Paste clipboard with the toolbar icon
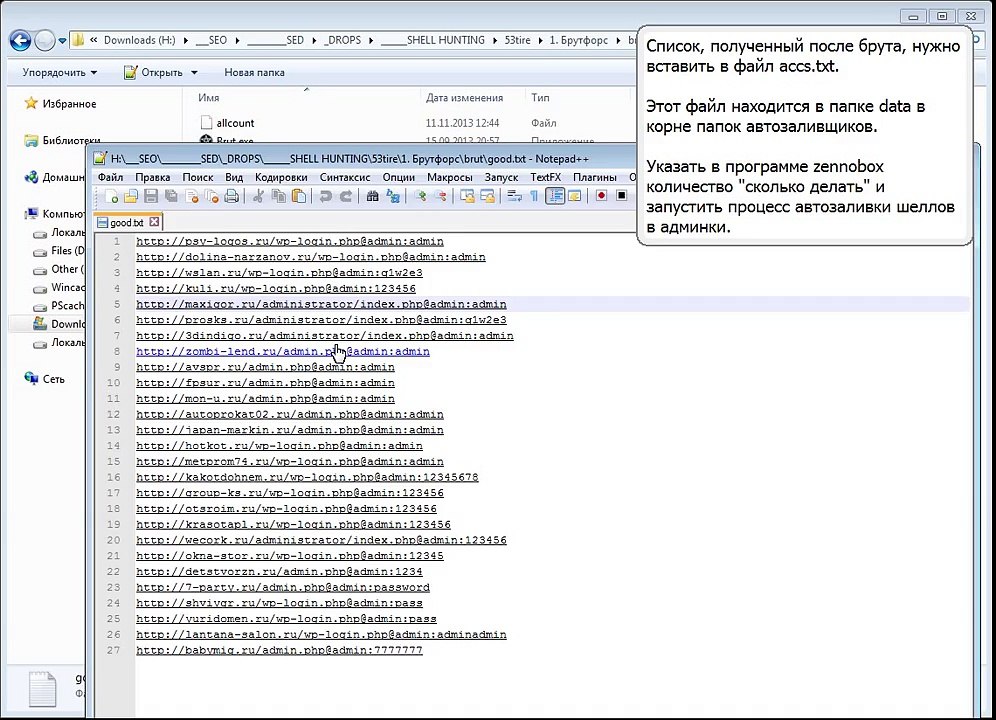The image size is (996, 720). pyautogui.click(x=299, y=196)
